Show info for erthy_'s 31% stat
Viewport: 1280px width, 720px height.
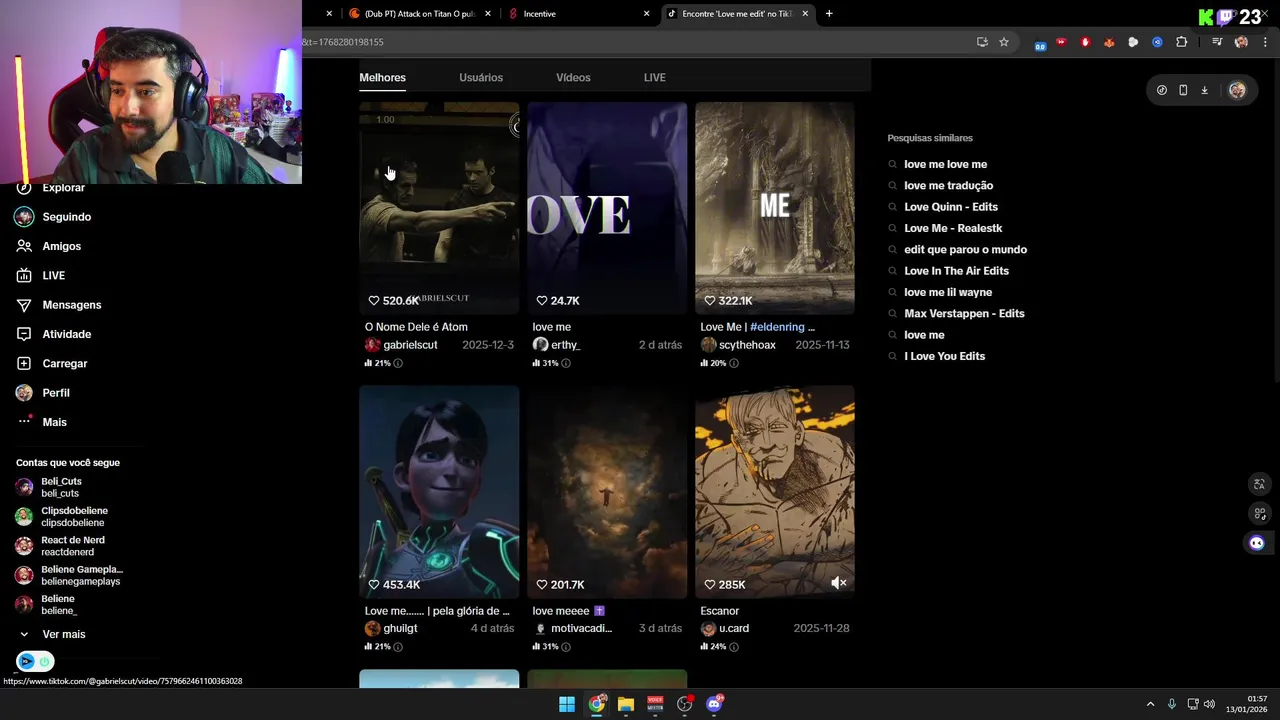(566, 363)
